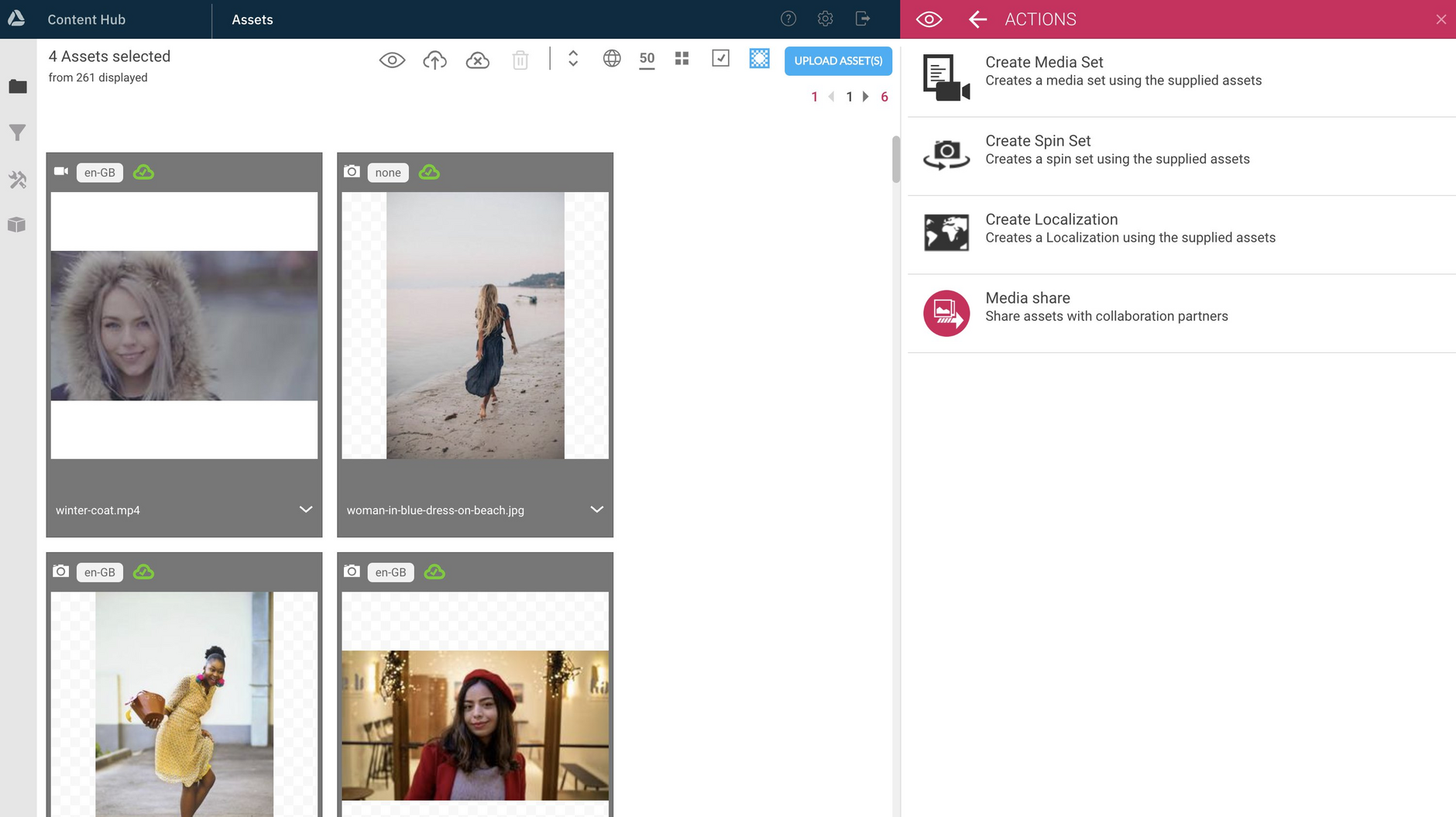Select the red beret woman thumbnail
The width and height of the screenshot is (1456, 817).
[475, 704]
